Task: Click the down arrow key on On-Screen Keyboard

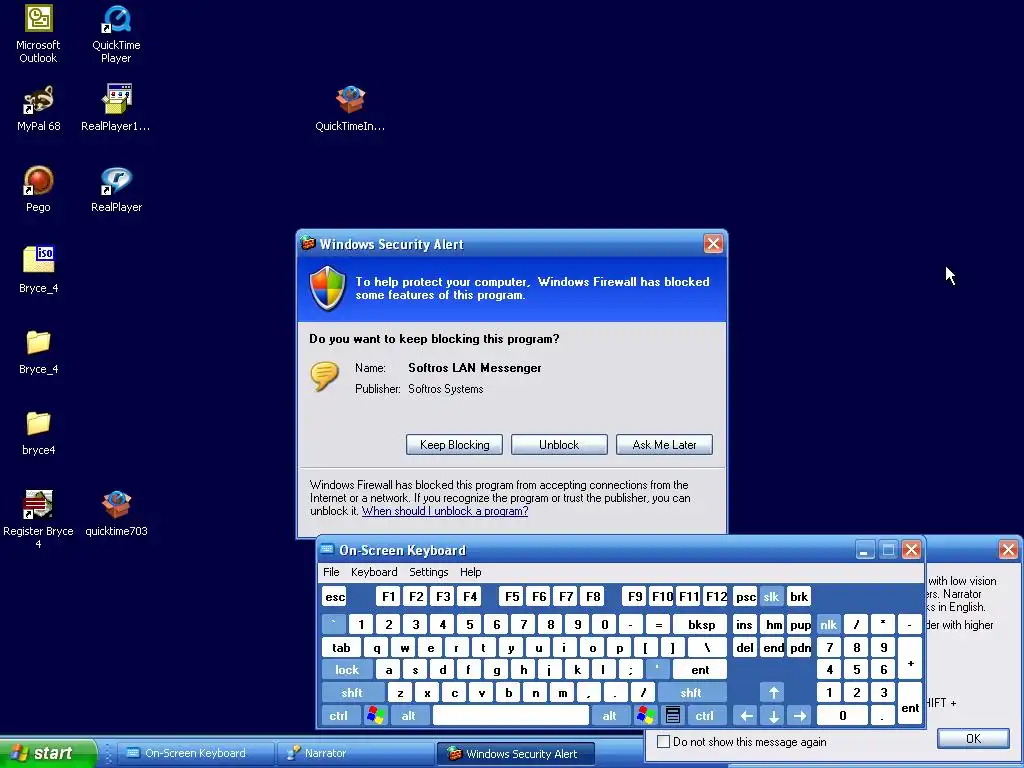Action: pyautogui.click(x=773, y=716)
